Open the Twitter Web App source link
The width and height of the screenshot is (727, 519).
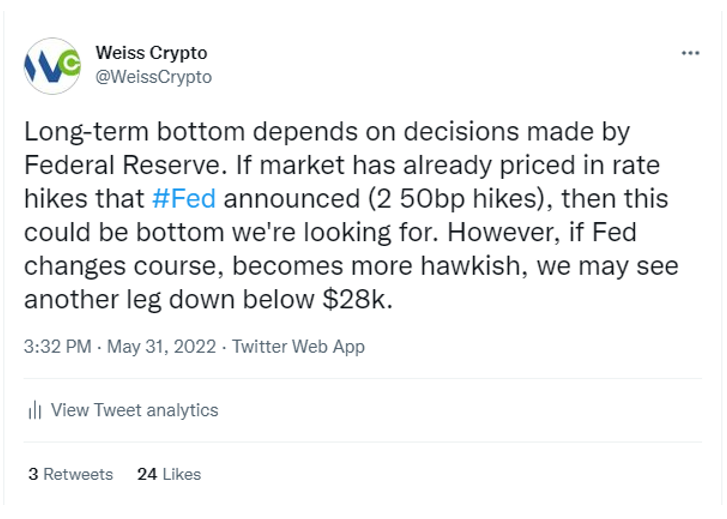[298, 346]
